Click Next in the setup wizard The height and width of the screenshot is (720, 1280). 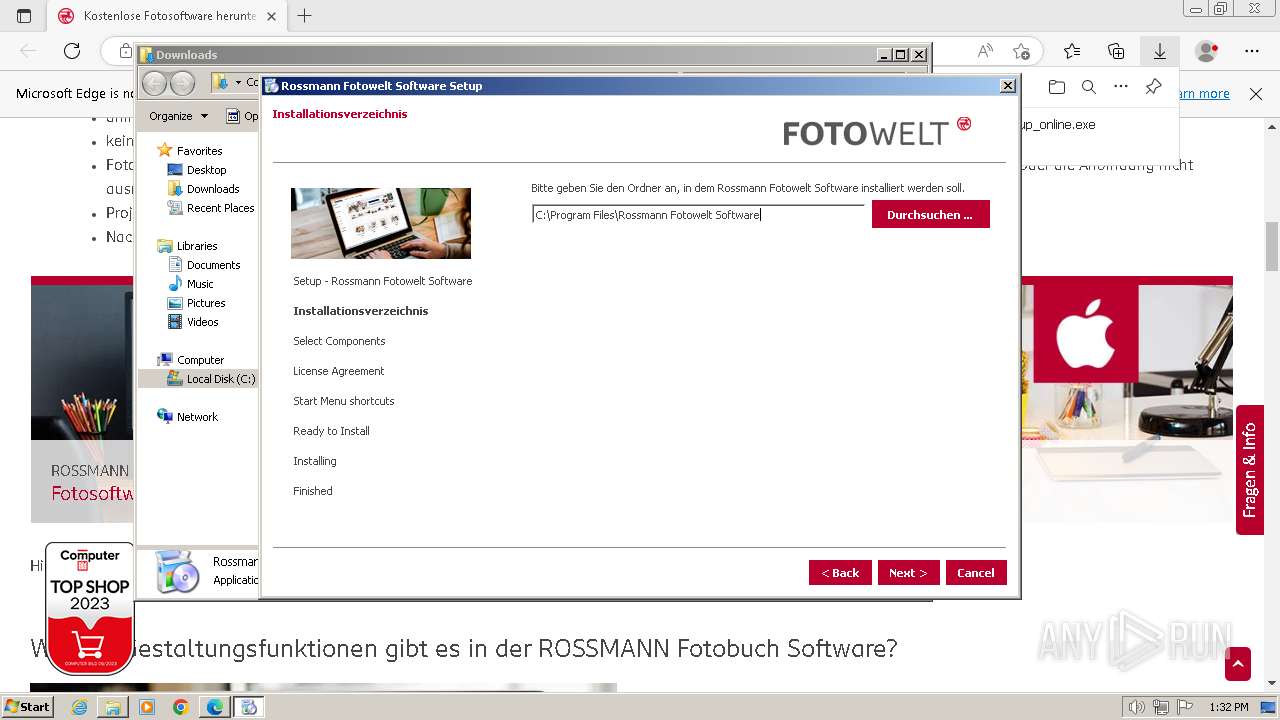pyautogui.click(x=908, y=573)
